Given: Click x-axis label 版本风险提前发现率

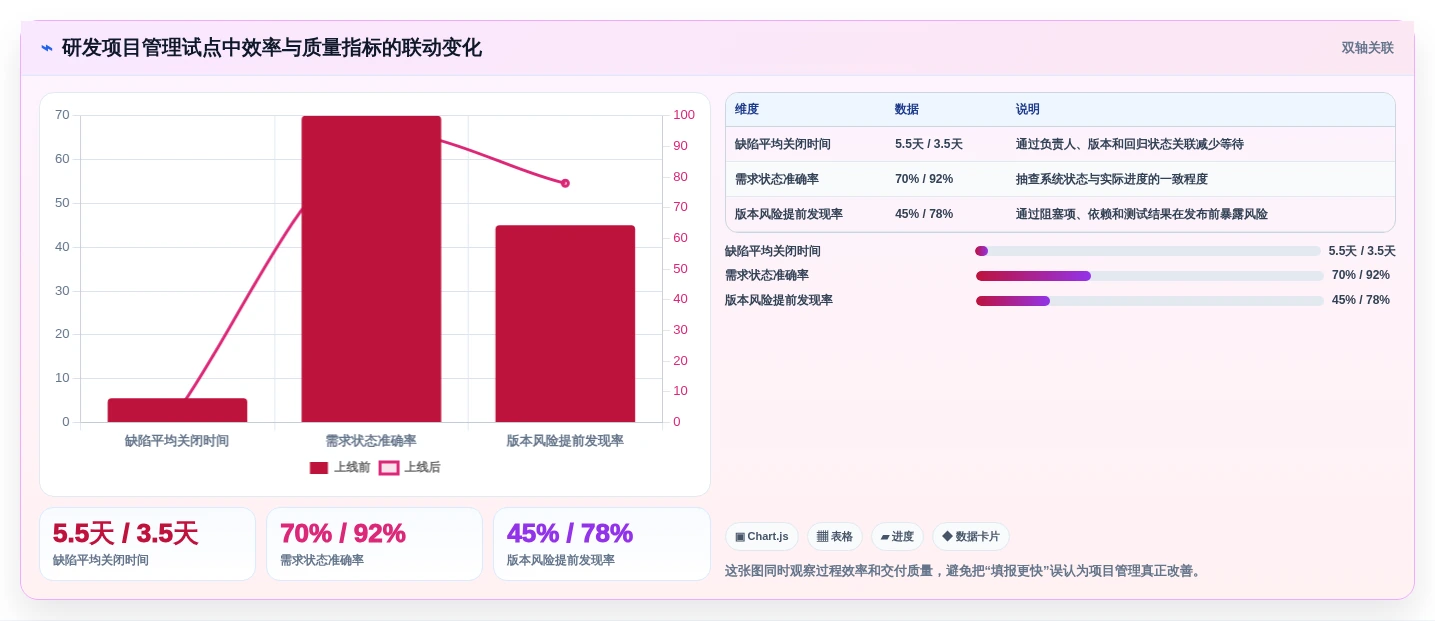Looking at the screenshot, I should tap(565, 441).
